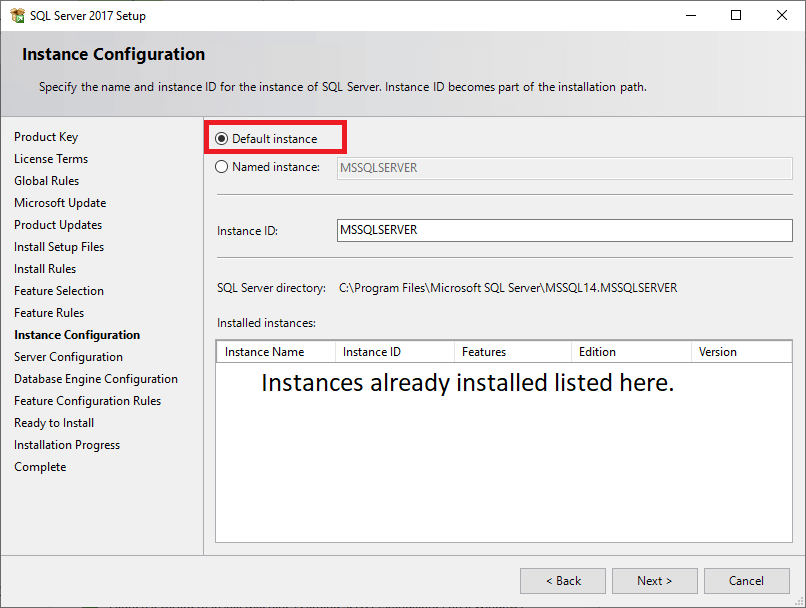Select Microsoft Update in the steps list
The height and width of the screenshot is (608, 806).
pyautogui.click(x=60, y=203)
